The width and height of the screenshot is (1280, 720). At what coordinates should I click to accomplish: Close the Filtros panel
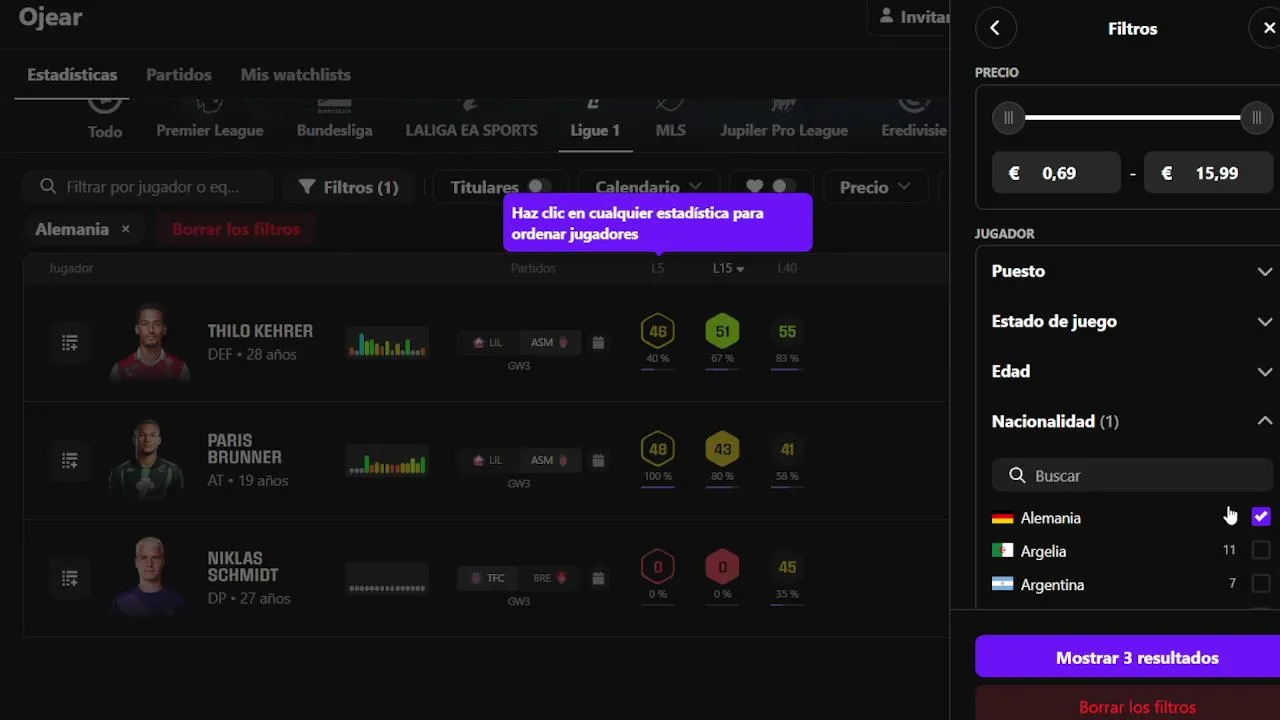pyautogui.click(x=1268, y=28)
